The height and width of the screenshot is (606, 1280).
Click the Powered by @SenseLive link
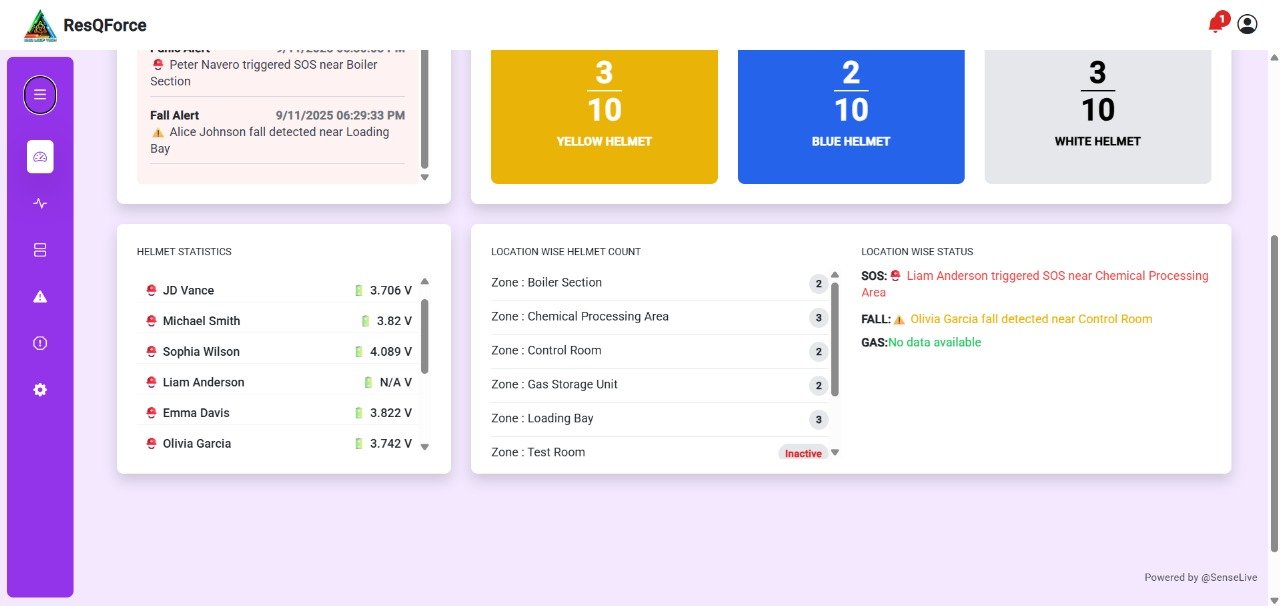[1200, 577]
